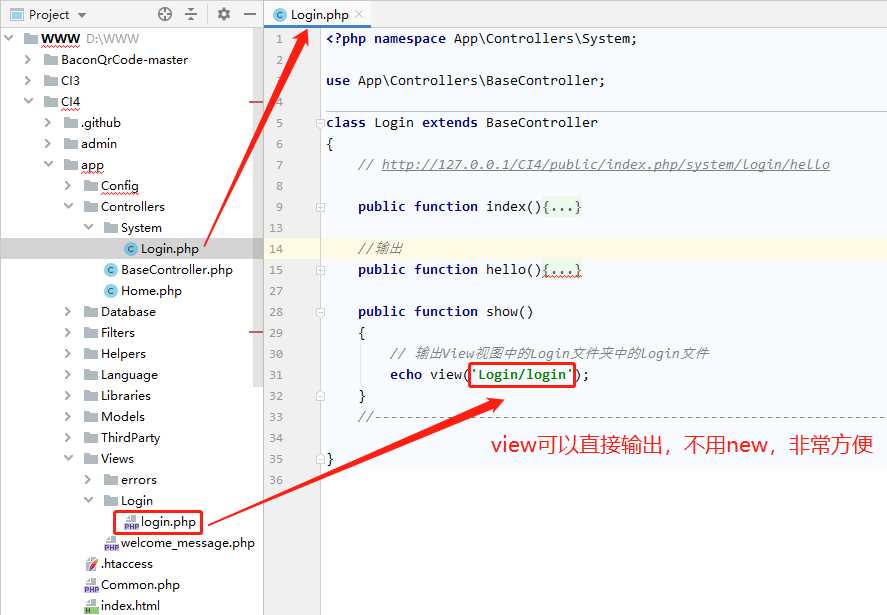Expand the errors folder
This screenshot has height=615, width=887.
coord(88,479)
